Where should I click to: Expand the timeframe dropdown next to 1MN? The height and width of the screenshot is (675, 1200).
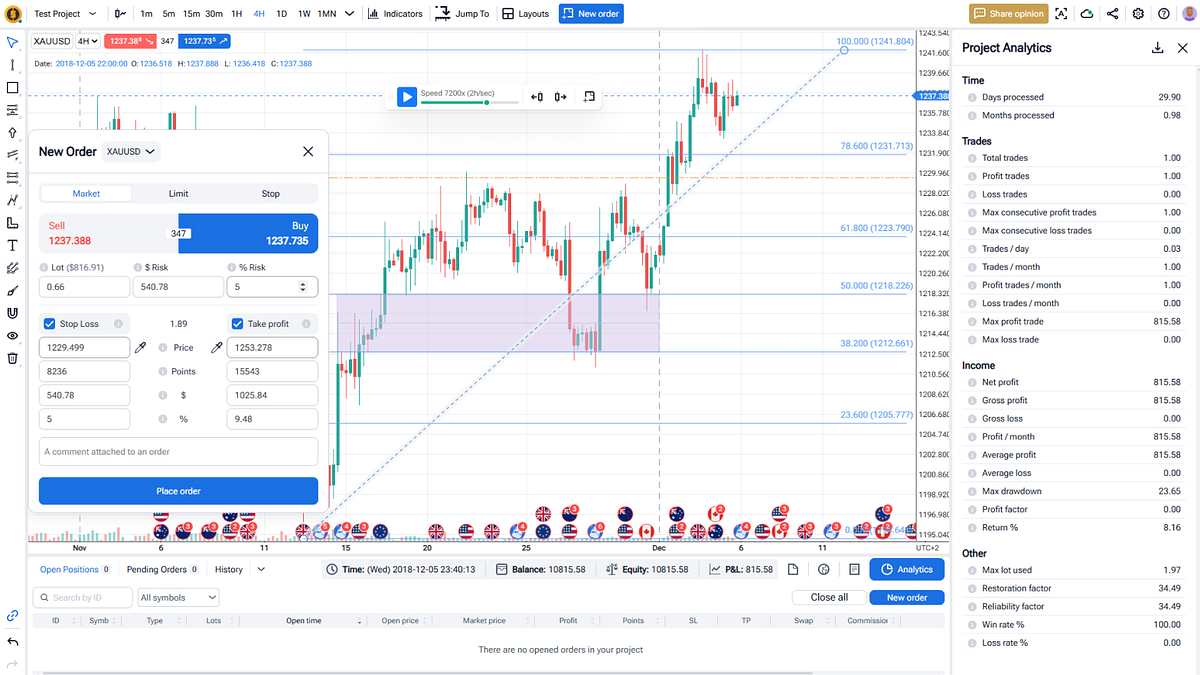[x=348, y=14]
